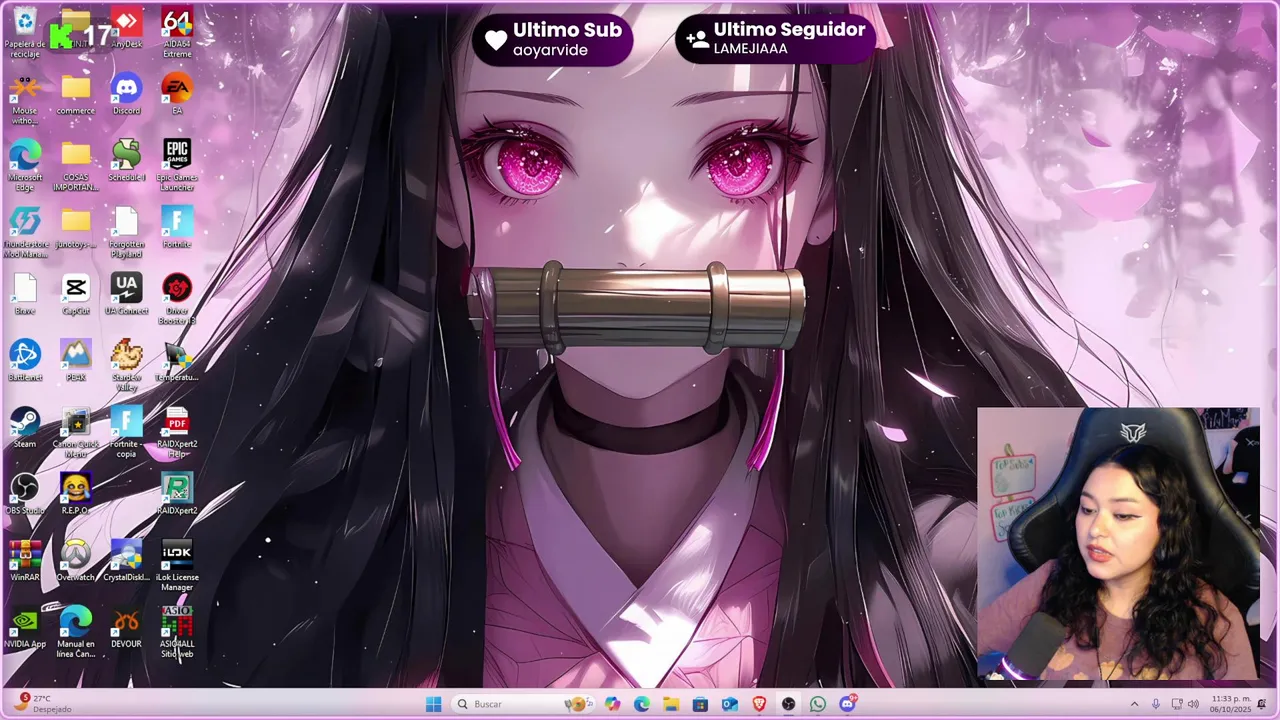Launch OBS Studio from the desktop

(25, 494)
